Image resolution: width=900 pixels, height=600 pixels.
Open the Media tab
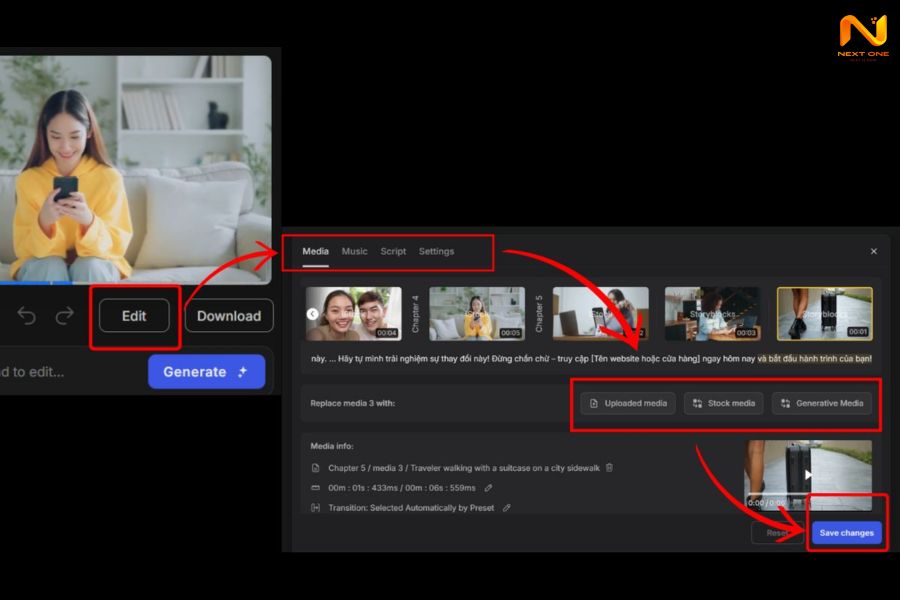coord(316,252)
